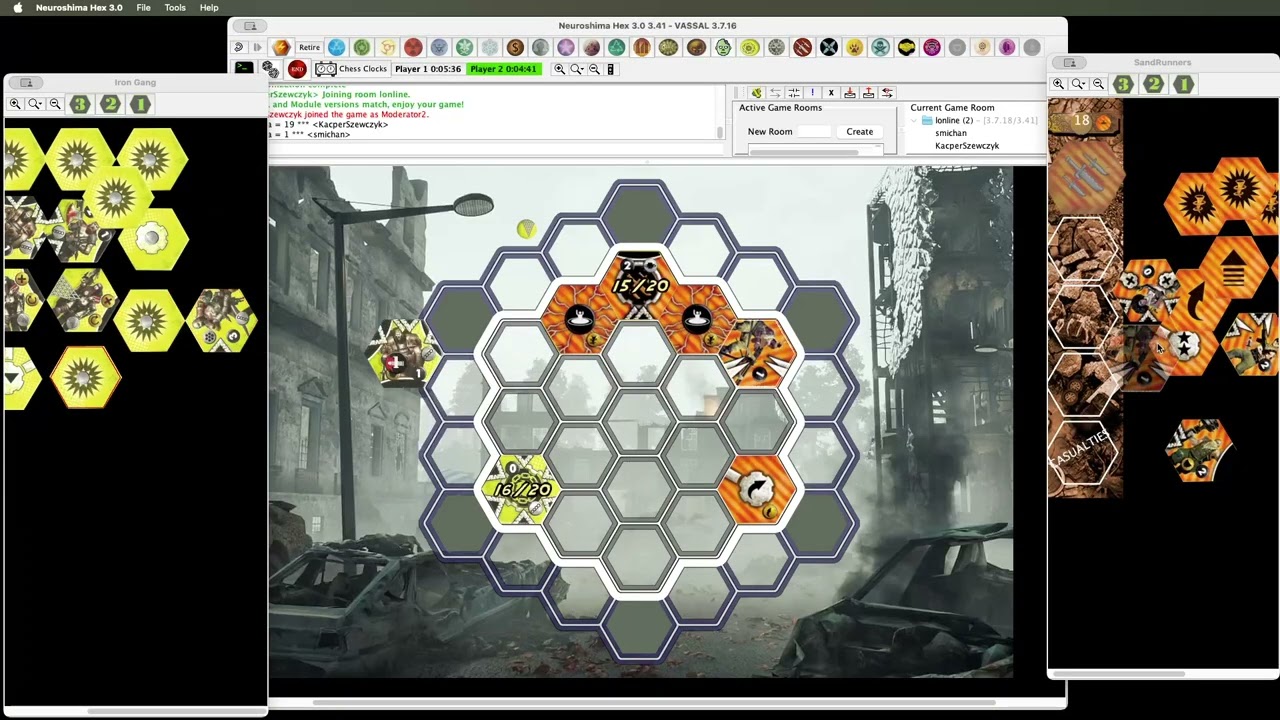This screenshot has height=720, width=1280.
Task: Click hex button 2 in Iron Gang window
Action: pos(110,104)
